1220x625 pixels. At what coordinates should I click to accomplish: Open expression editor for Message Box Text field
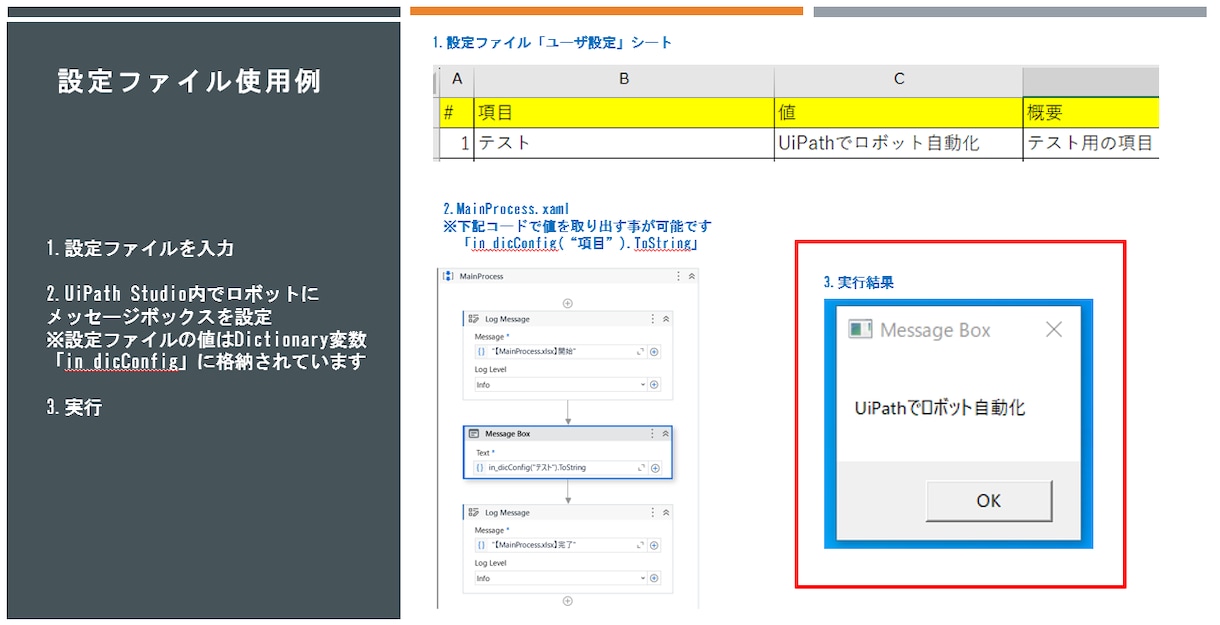click(641, 468)
